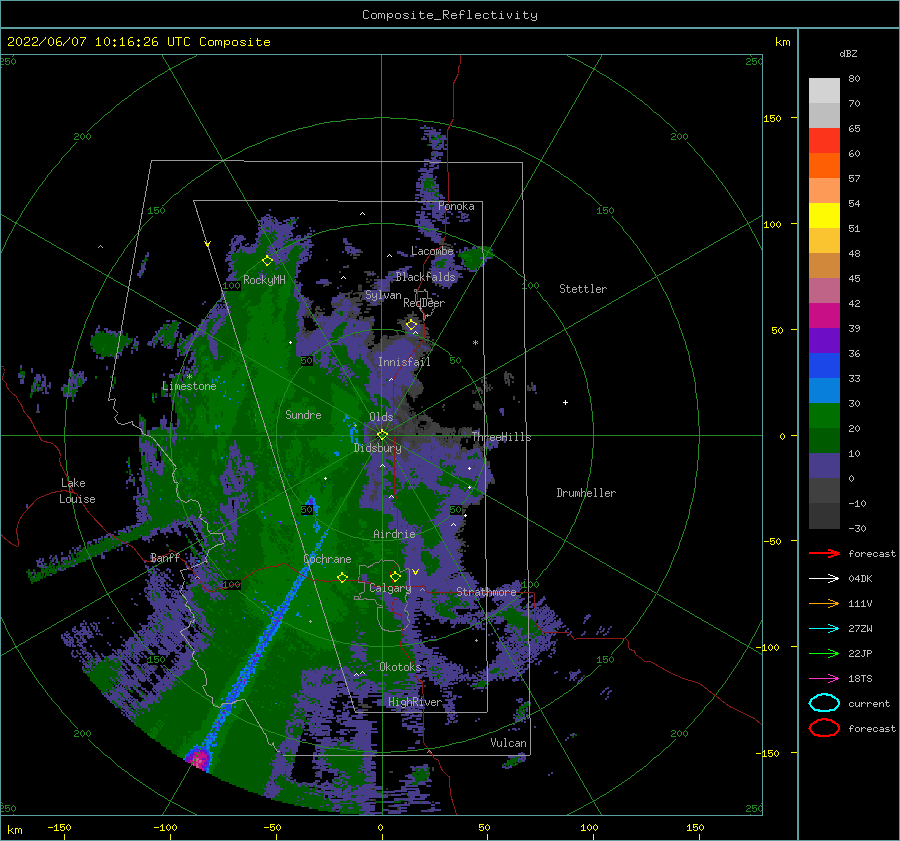Click the red forecast arrow in legend
The image size is (900, 841).
point(824,553)
